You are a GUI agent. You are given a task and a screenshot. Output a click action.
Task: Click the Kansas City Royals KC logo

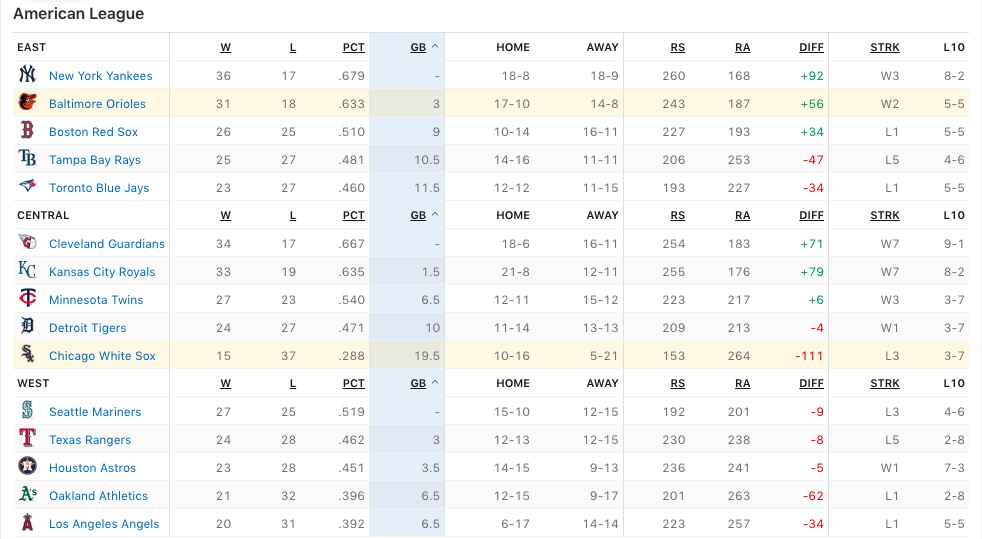[x=27, y=271]
